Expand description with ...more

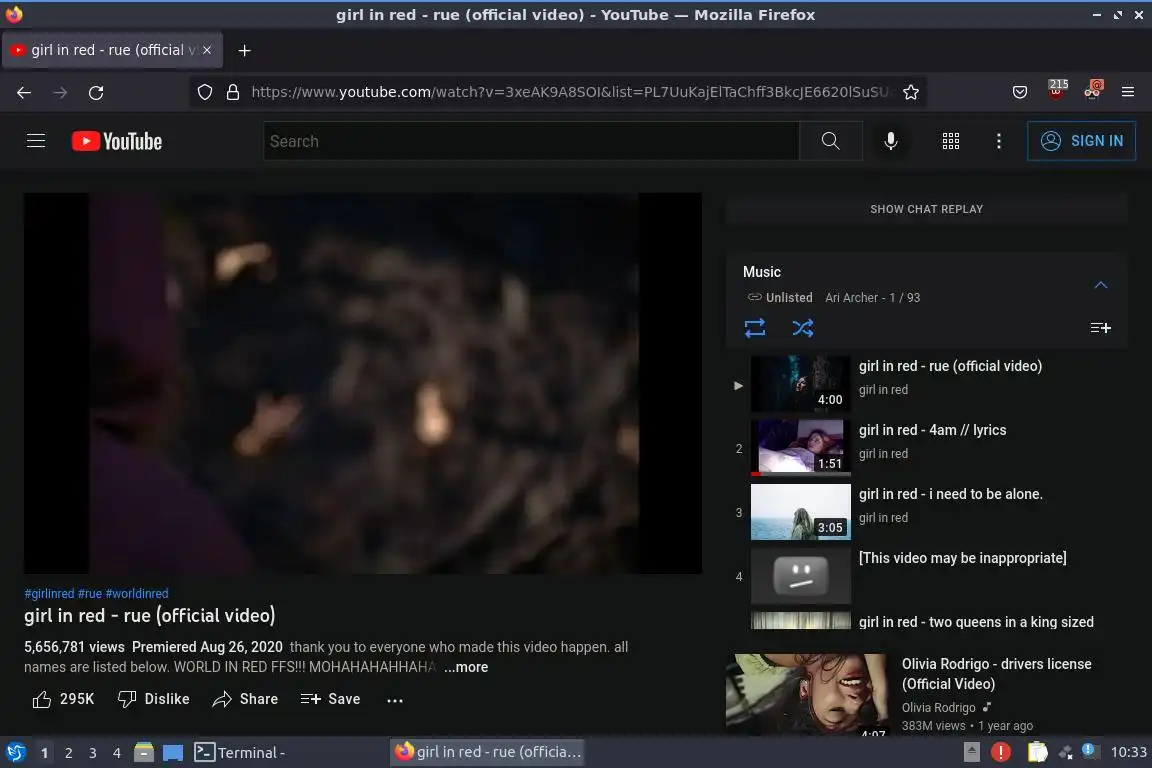466,667
